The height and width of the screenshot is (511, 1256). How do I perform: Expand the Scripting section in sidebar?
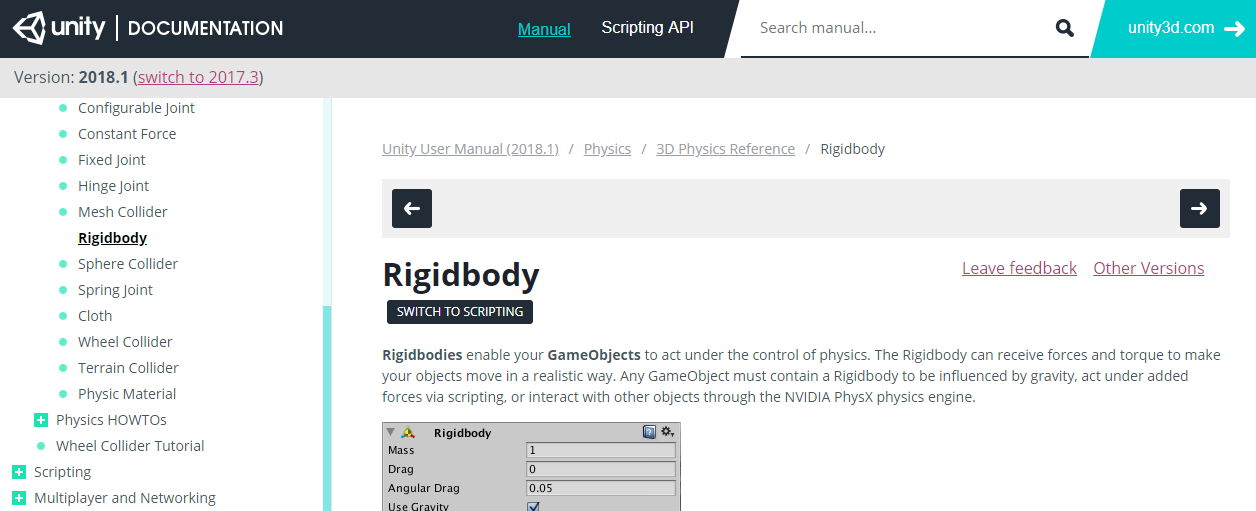[x=19, y=472]
